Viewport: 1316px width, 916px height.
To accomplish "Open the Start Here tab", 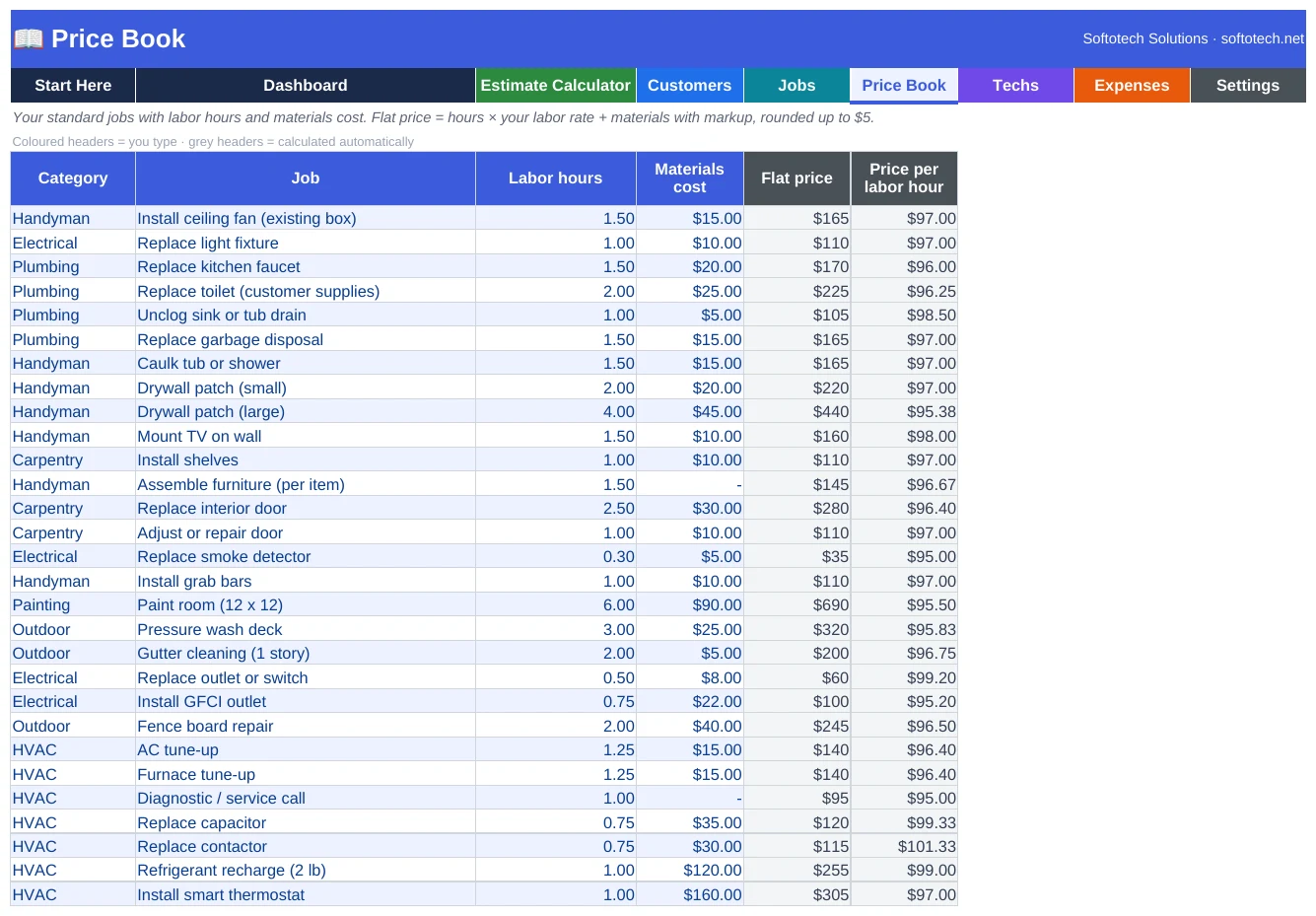I will click(x=73, y=86).
